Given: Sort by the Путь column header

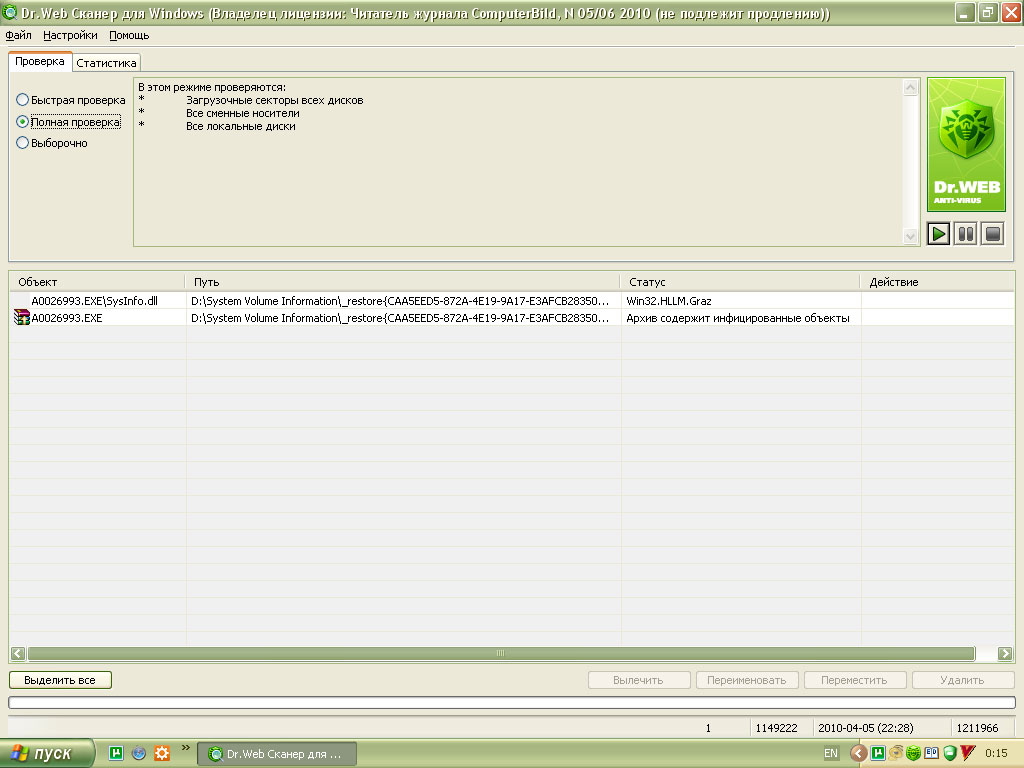Looking at the screenshot, I should 402,282.
